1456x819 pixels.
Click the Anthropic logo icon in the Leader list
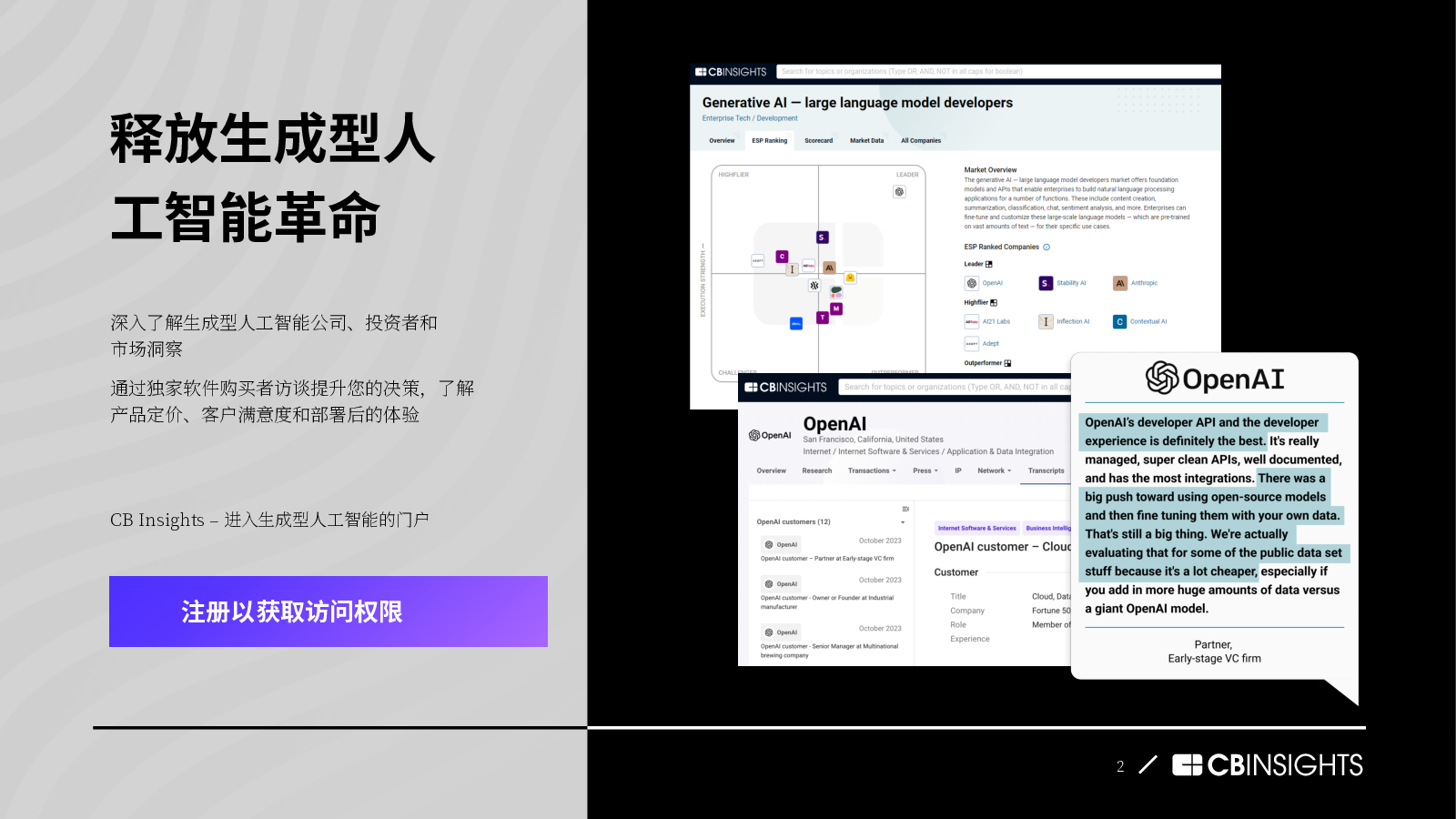1120,284
